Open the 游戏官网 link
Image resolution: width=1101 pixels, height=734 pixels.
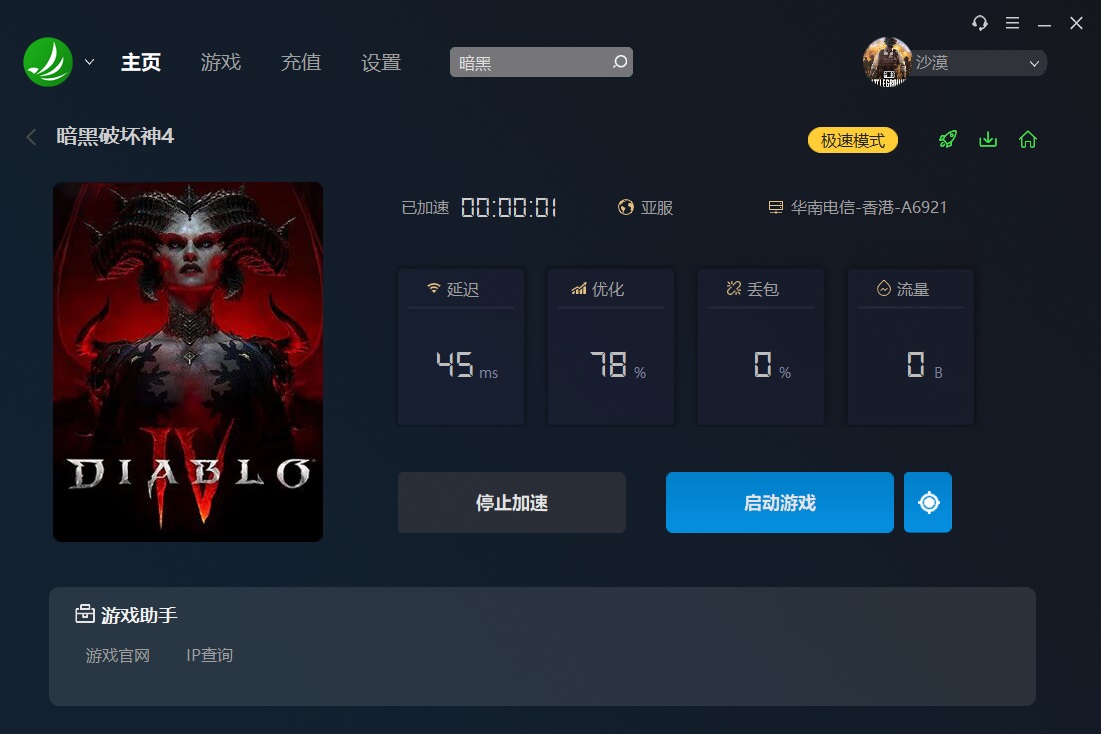118,655
